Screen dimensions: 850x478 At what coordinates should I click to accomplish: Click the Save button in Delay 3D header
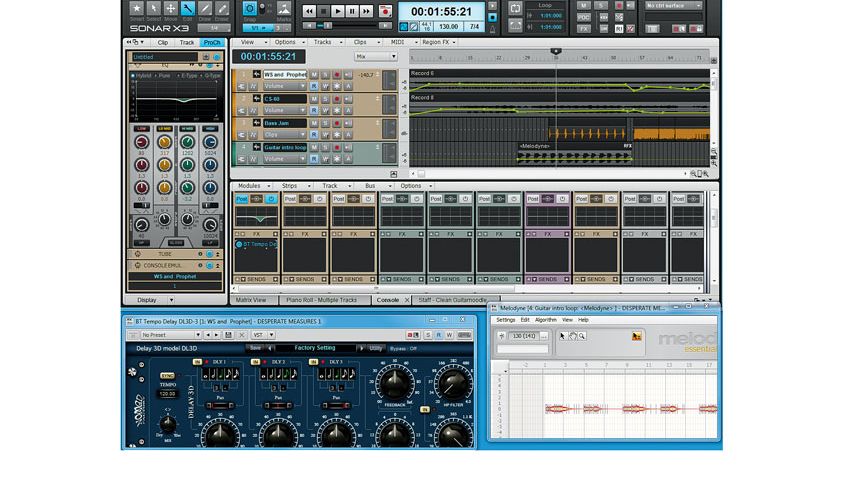click(255, 348)
